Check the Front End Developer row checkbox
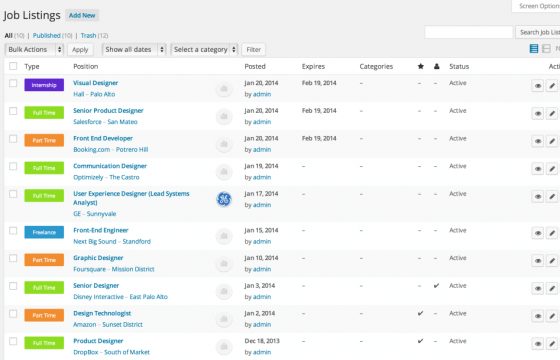This screenshot has height=360, width=560. pyautogui.click(x=13, y=139)
